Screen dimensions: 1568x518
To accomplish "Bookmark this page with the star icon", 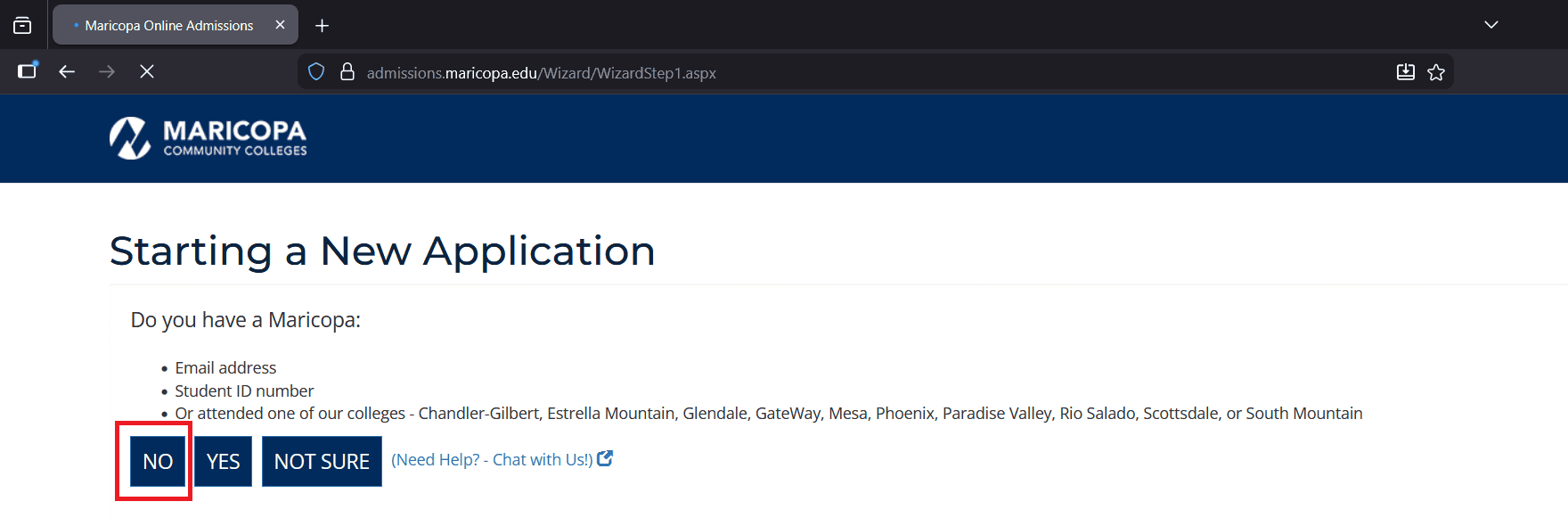I will [1435, 72].
